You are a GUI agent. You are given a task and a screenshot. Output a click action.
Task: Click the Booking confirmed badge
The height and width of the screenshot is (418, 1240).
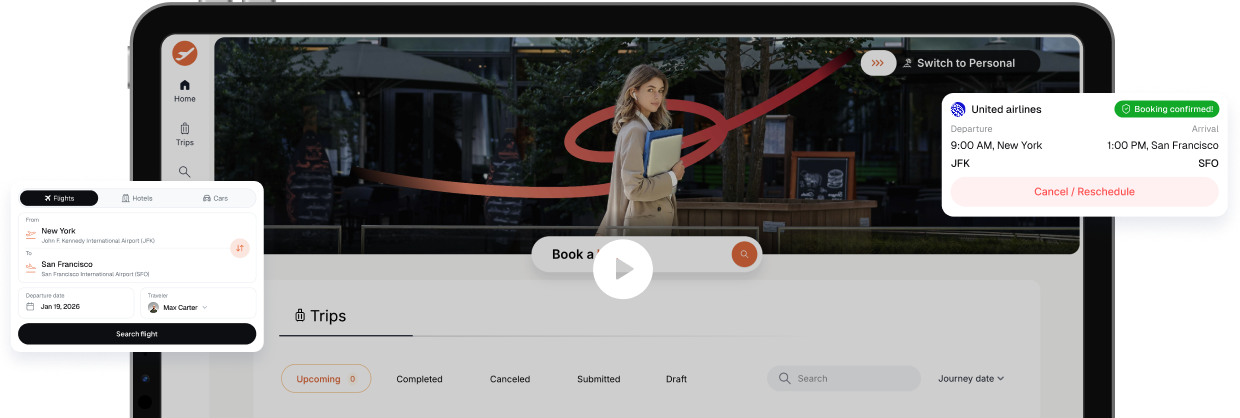point(1167,109)
